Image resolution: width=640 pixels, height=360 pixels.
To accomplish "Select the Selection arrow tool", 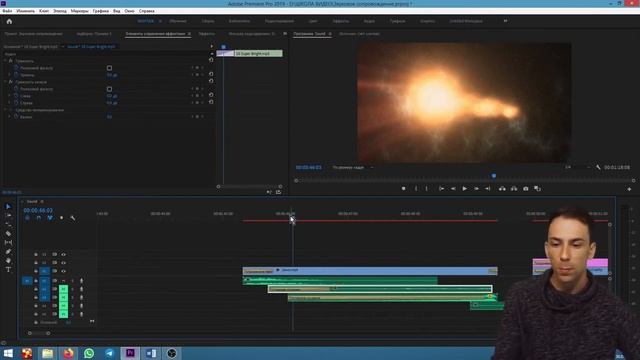I will click(8, 207).
